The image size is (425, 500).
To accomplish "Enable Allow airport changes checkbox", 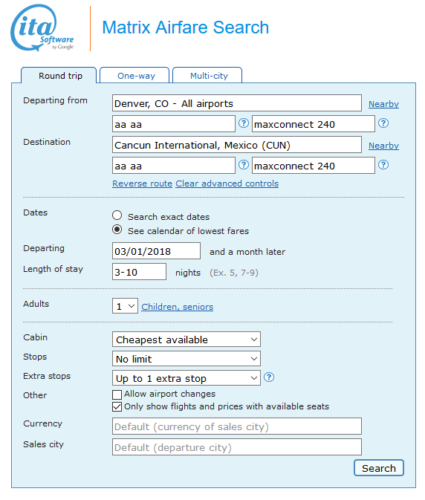I will (117, 395).
